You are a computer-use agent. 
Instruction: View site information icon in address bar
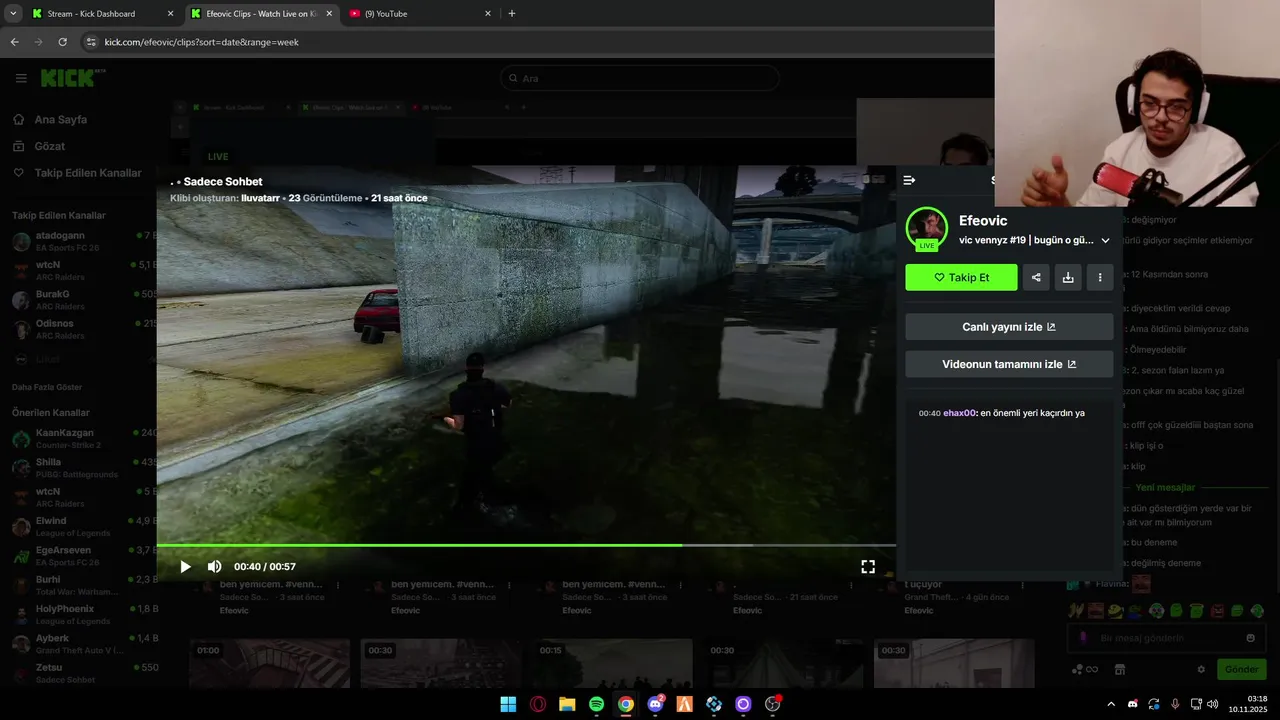(91, 42)
